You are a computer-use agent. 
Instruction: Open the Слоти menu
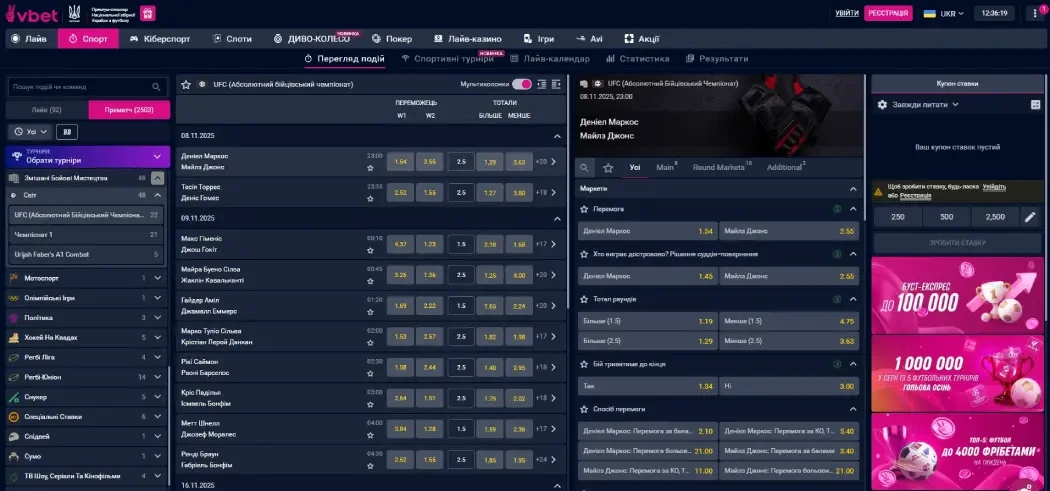pyautogui.click(x=232, y=39)
